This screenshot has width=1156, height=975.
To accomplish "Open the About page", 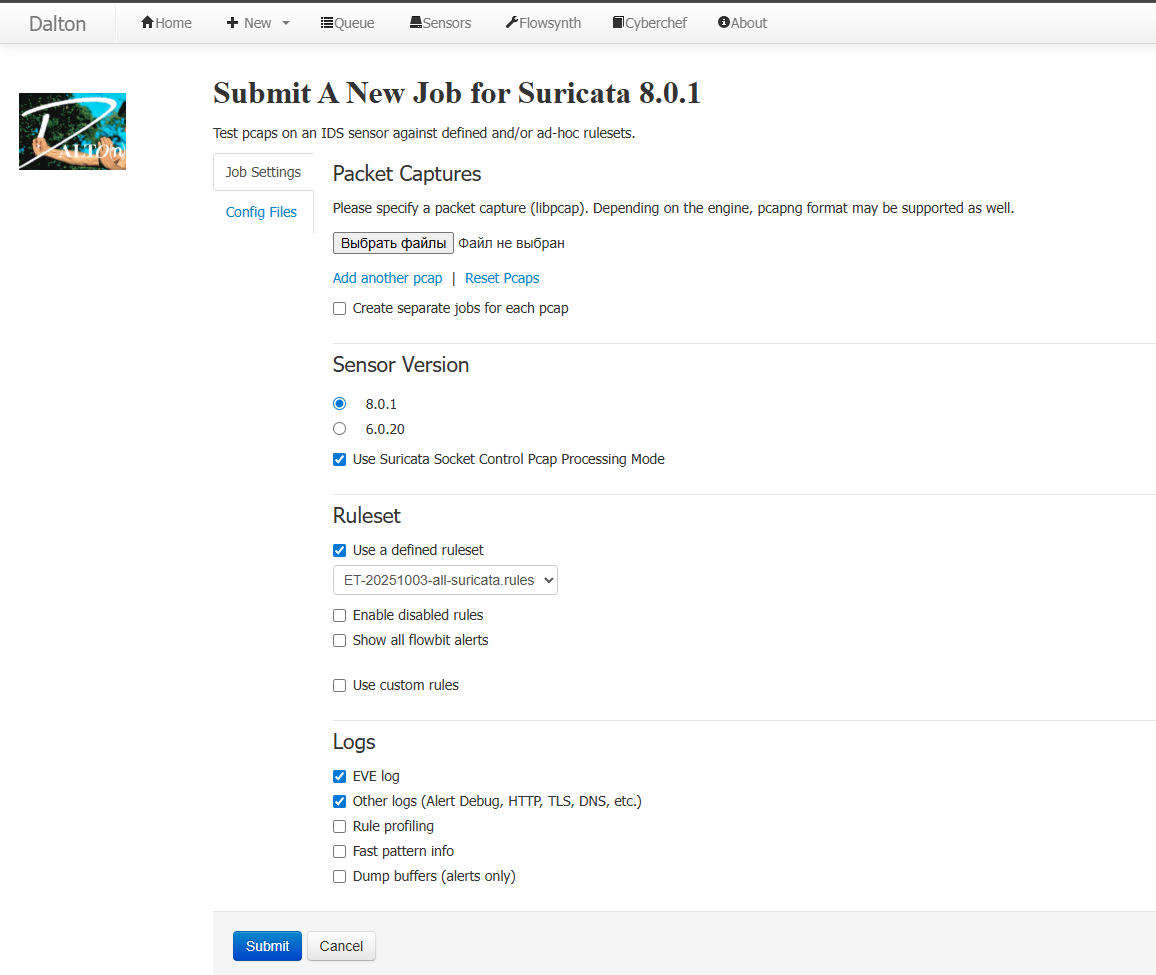I will click(742, 23).
